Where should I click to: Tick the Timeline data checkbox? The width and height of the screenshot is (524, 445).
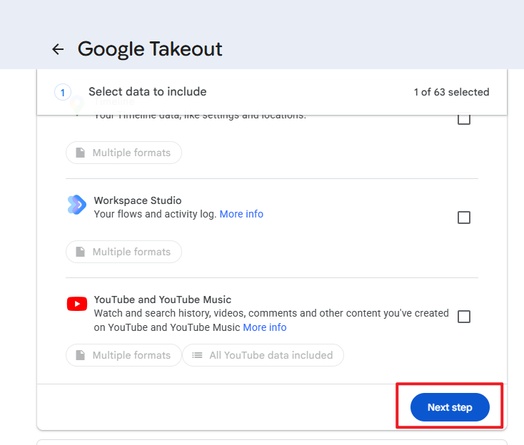point(464,120)
